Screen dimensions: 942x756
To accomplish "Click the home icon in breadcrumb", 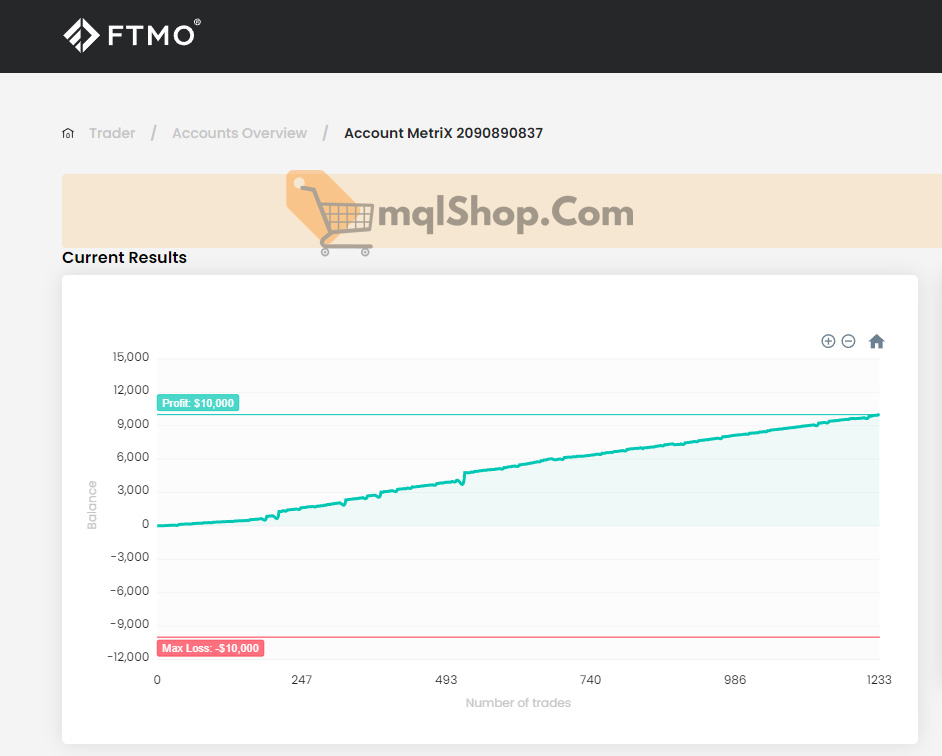I will pos(68,133).
